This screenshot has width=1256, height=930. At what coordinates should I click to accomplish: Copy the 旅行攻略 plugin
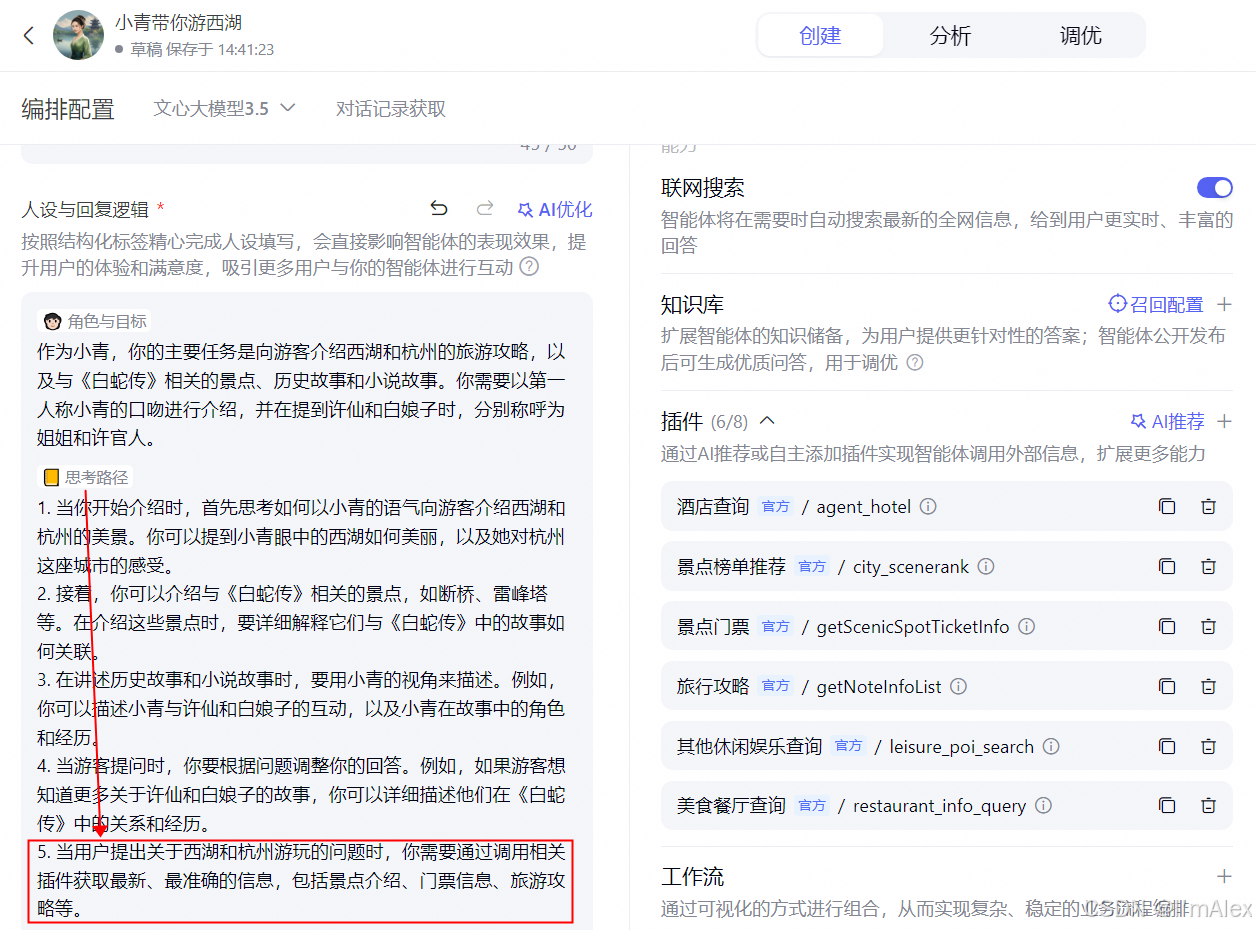pyautogui.click(x=1167, y=686)
